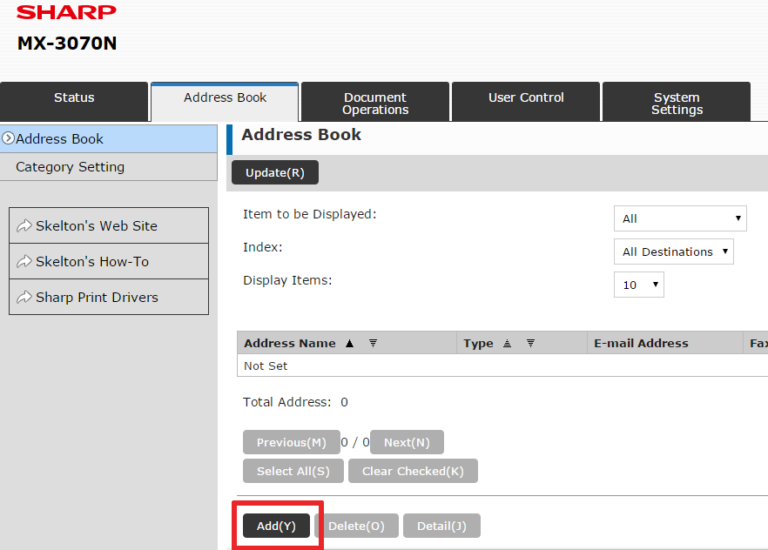The image size is (768, 550).
Task: Click the SHARP logo
Action: (x=67, y=12)
